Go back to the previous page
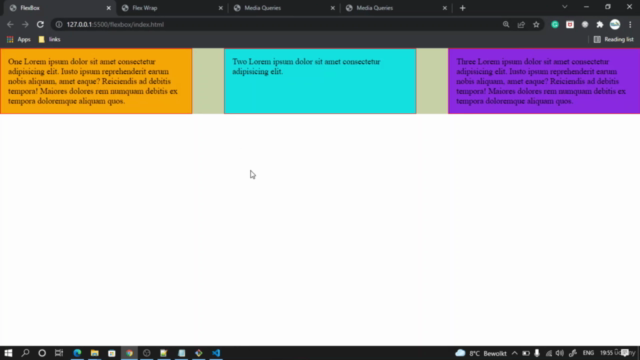 tap(10, 24)
